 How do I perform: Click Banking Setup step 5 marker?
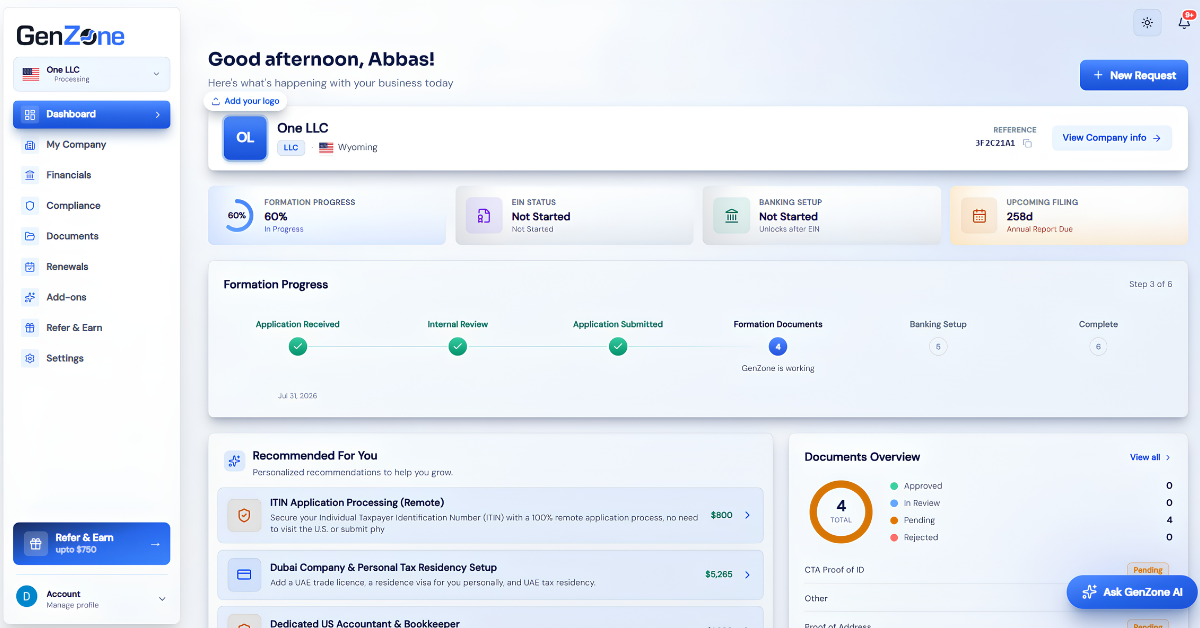937,347
